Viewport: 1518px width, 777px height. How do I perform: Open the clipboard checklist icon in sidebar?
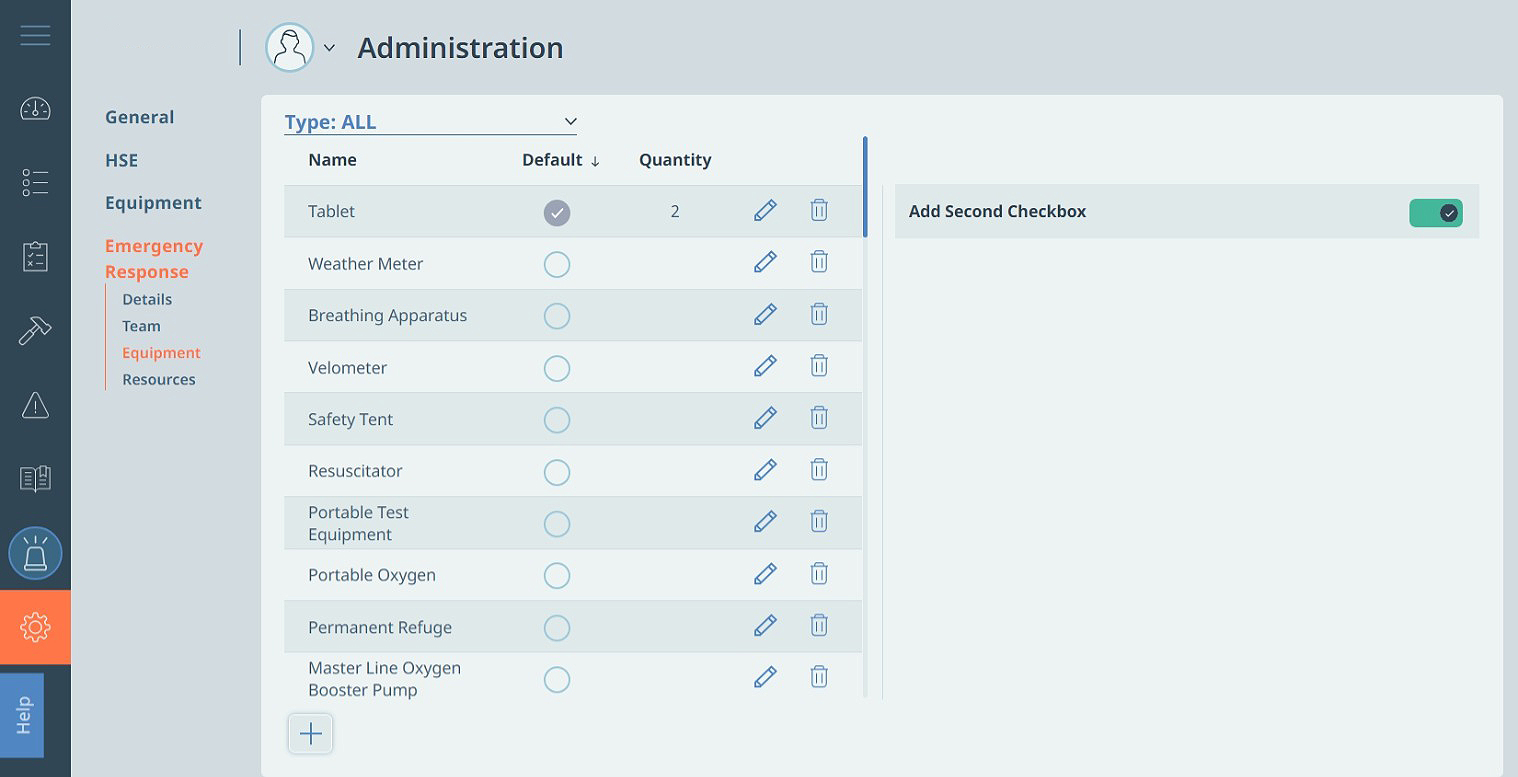coord(35,257)
